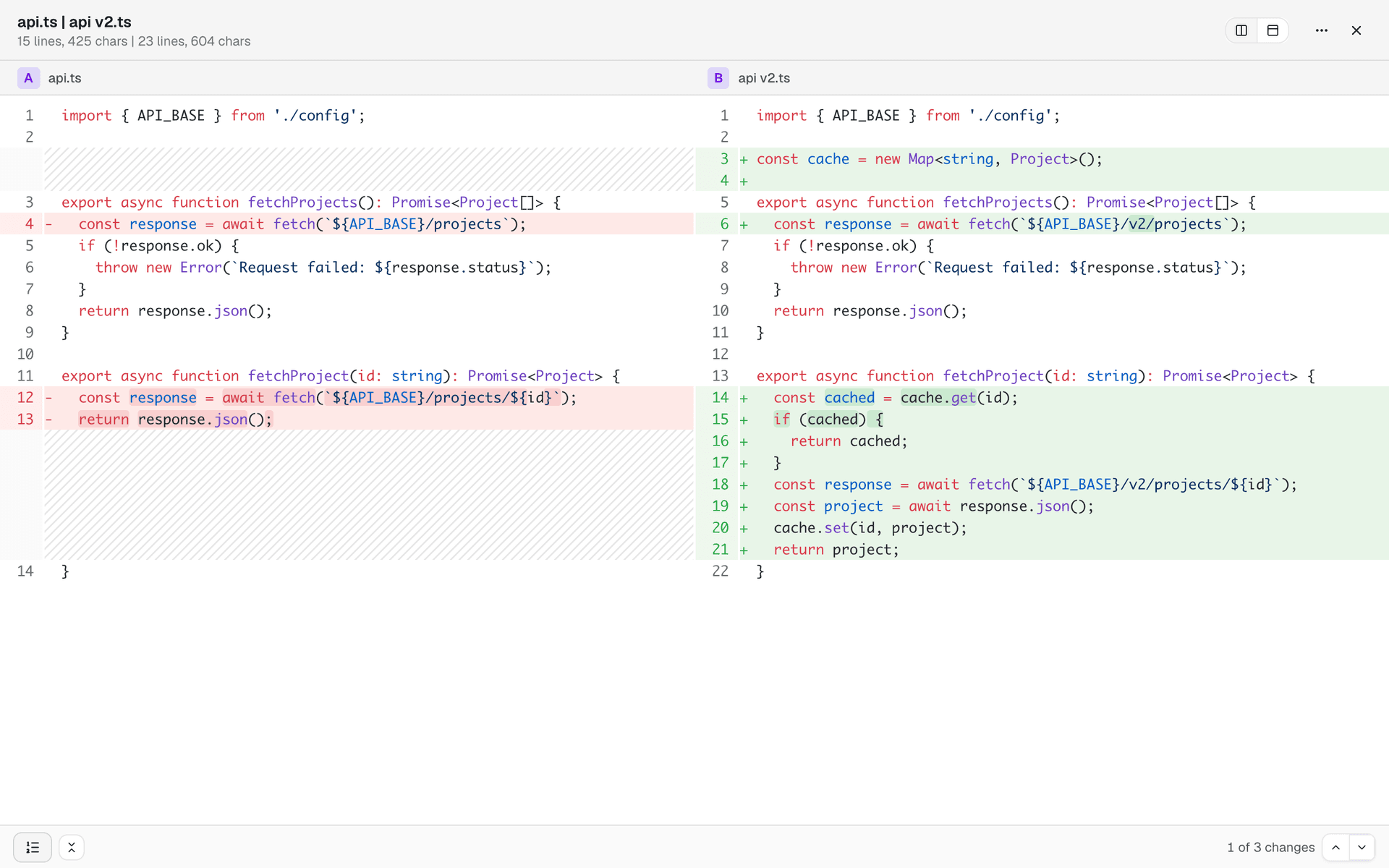Open the more options ellipsis menu
1389x868 pixels.
(x=1322, y=30)
